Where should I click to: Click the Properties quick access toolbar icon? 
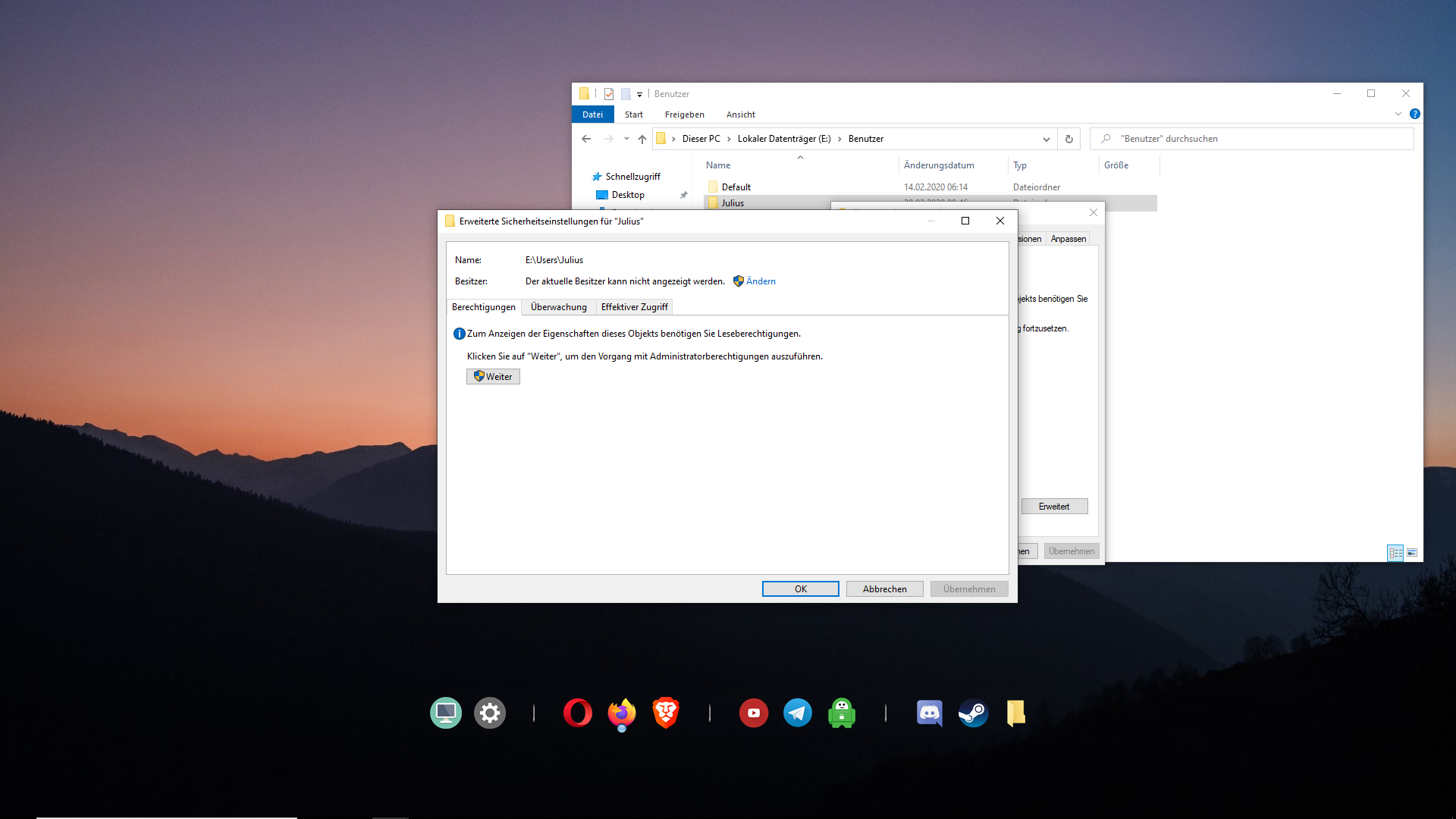[x=609, y=94]
